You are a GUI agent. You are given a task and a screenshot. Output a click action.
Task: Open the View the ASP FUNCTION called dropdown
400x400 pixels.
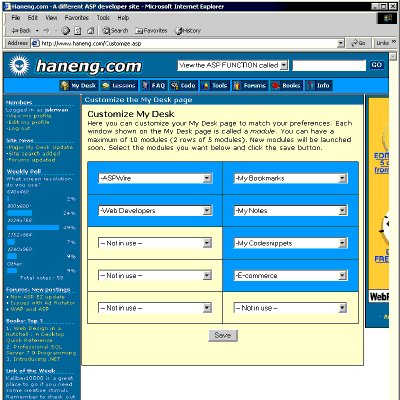(x=233, y=65)
